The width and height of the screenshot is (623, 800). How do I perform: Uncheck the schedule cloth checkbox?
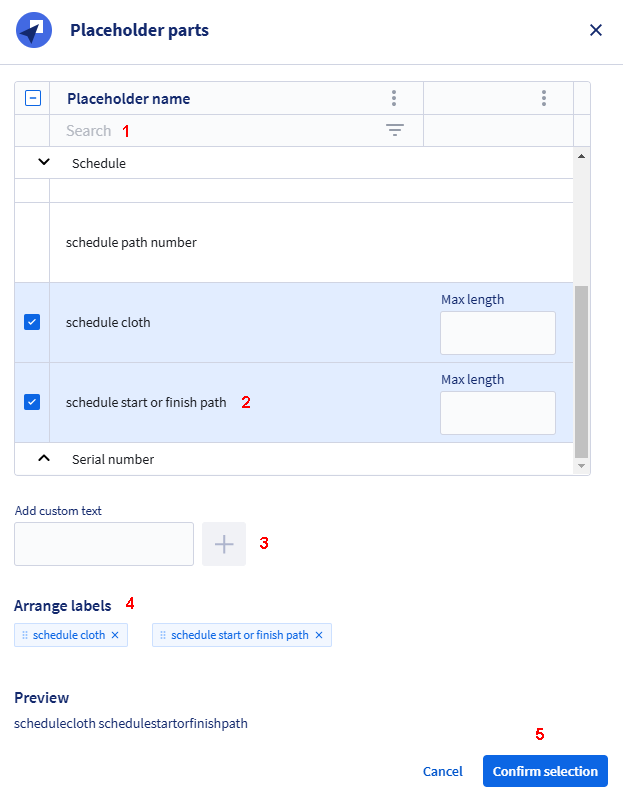(32, 322)
